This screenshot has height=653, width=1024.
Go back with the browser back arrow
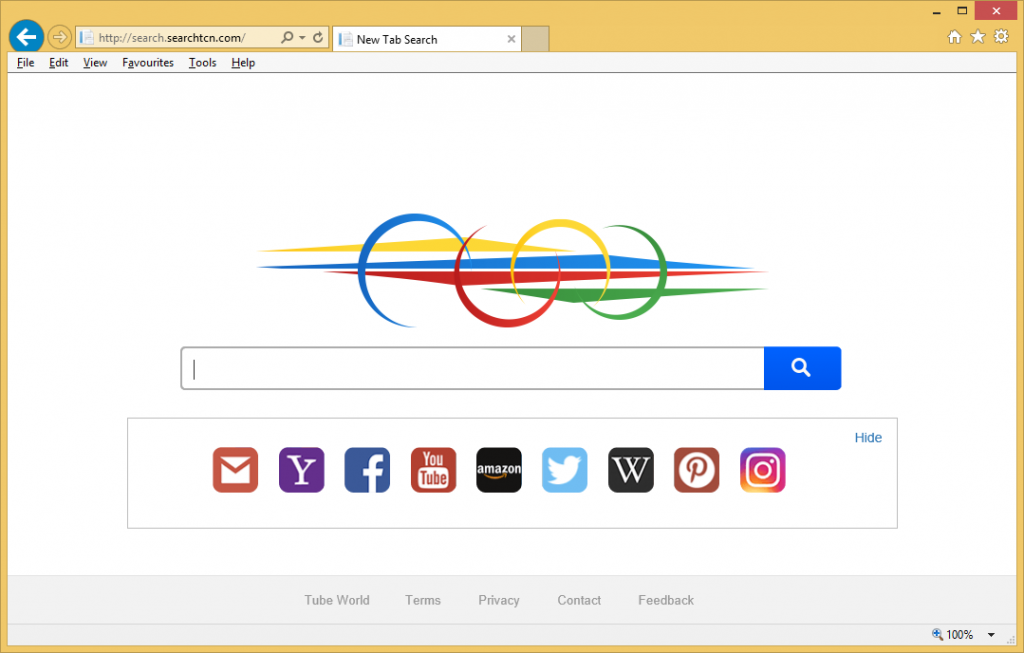[26, 37]
